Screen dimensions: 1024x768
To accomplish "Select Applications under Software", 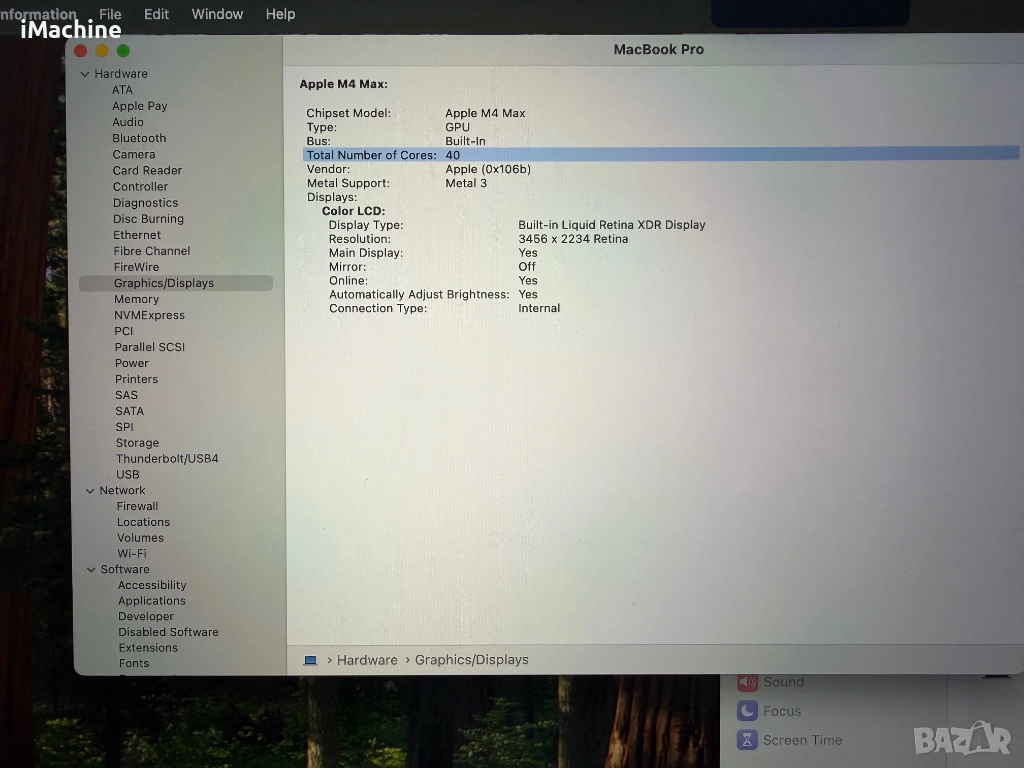I will 151,601.
